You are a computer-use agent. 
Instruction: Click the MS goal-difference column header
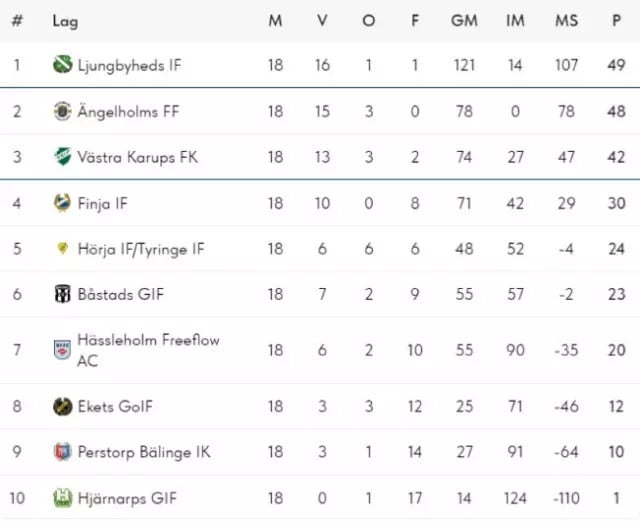coord(567,21)
